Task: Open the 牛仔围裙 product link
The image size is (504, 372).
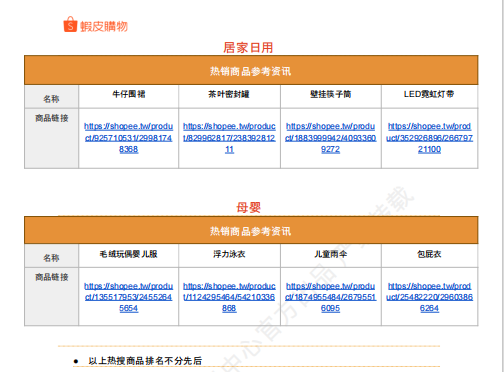Action: point(128,138)
